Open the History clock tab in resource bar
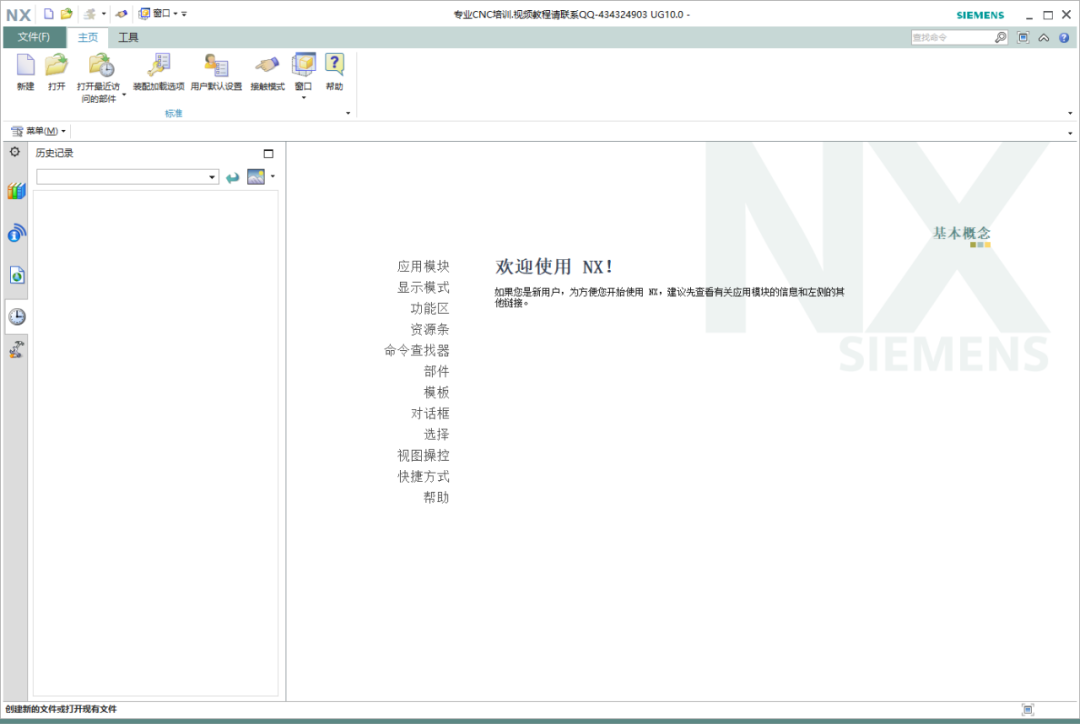 click(x=17, y=316)
